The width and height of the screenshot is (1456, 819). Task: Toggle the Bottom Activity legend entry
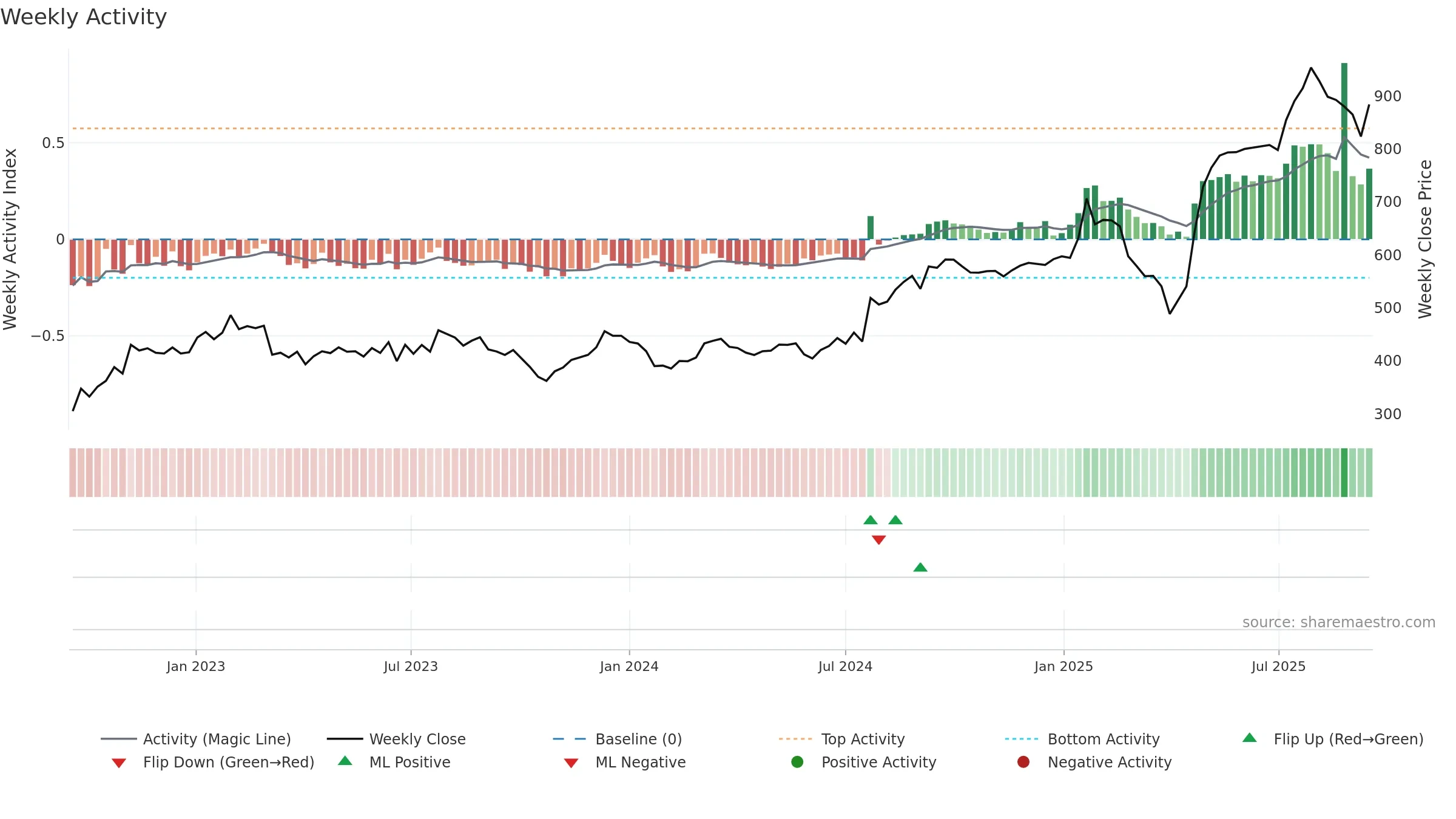(x=1082, y=739)
